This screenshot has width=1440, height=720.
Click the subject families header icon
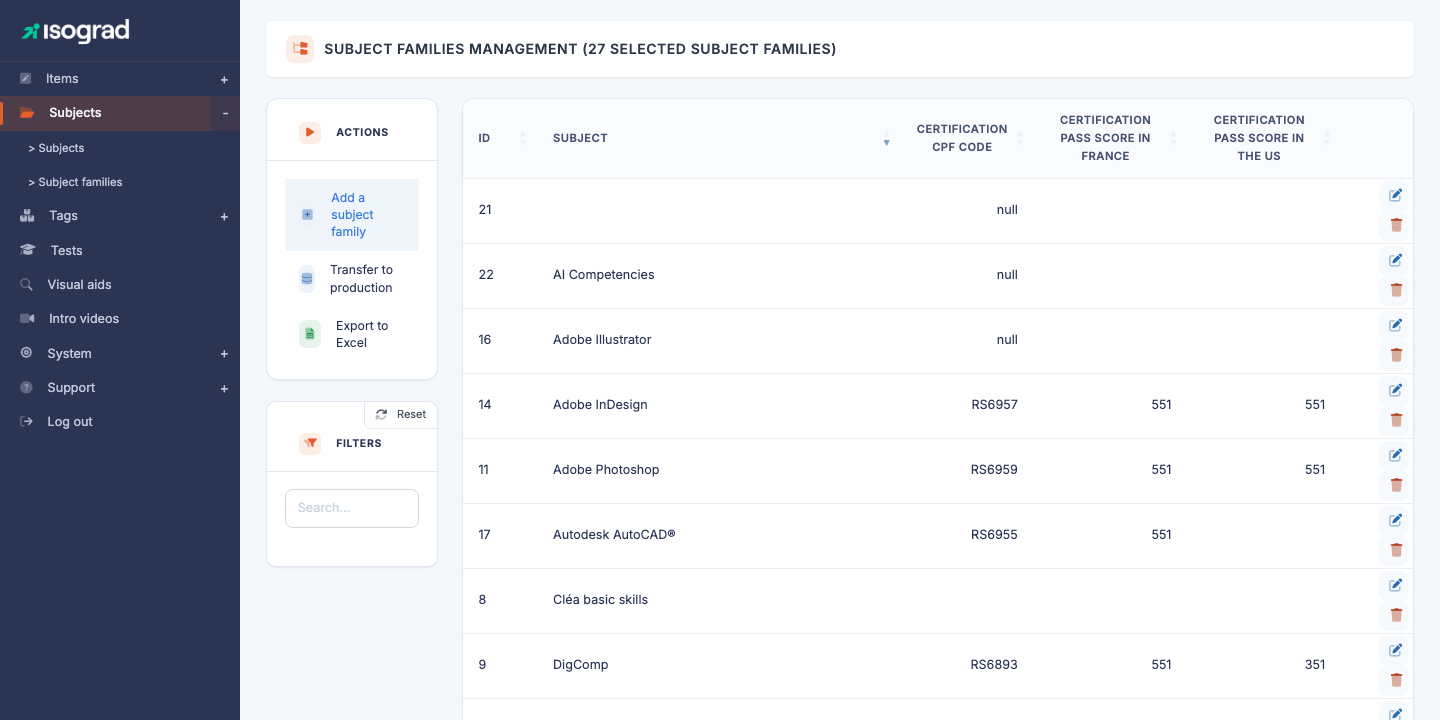point(300,48)
